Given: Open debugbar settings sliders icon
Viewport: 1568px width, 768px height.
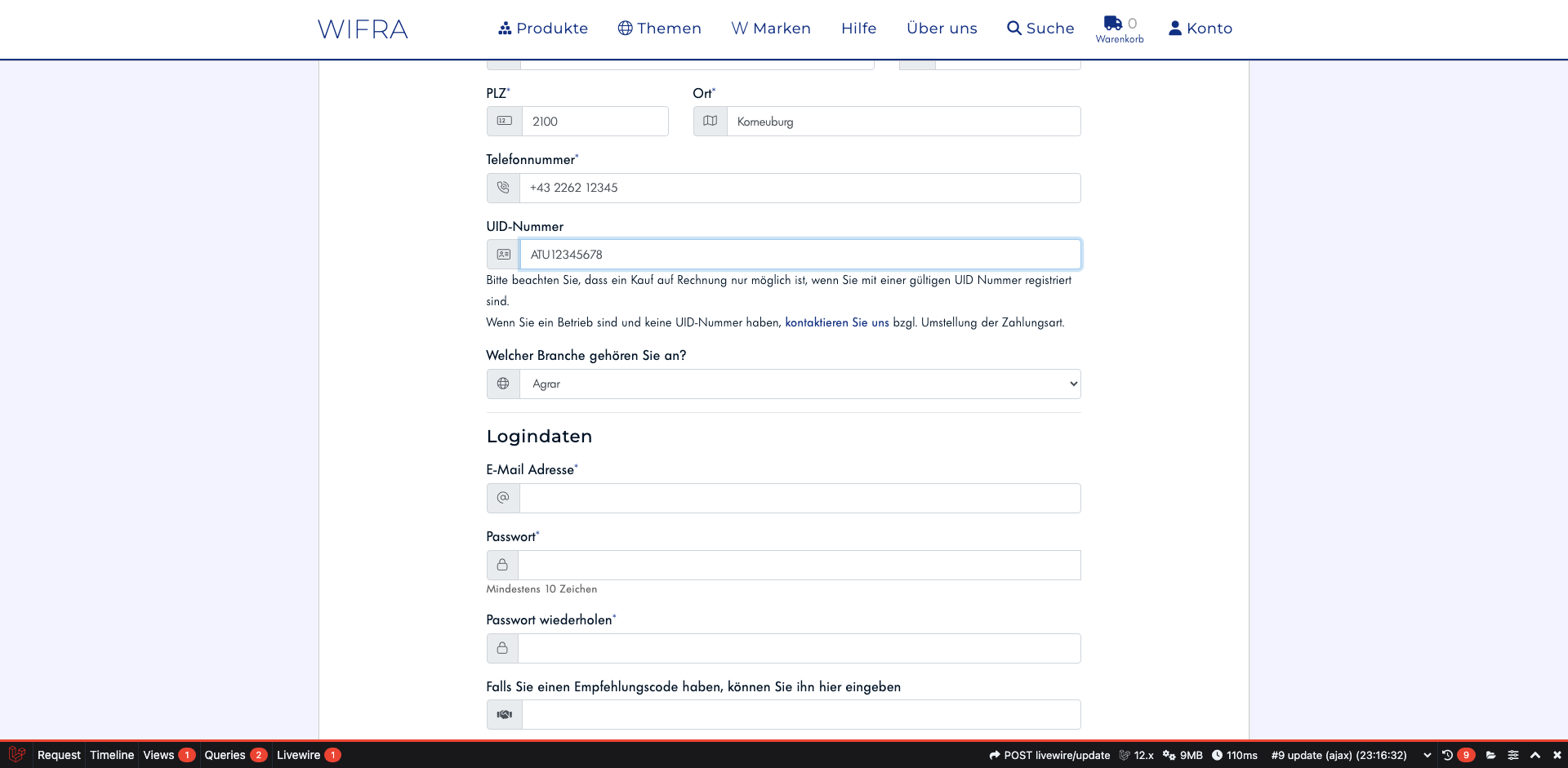Looking at the screenshot, I should pos(1513,755).
